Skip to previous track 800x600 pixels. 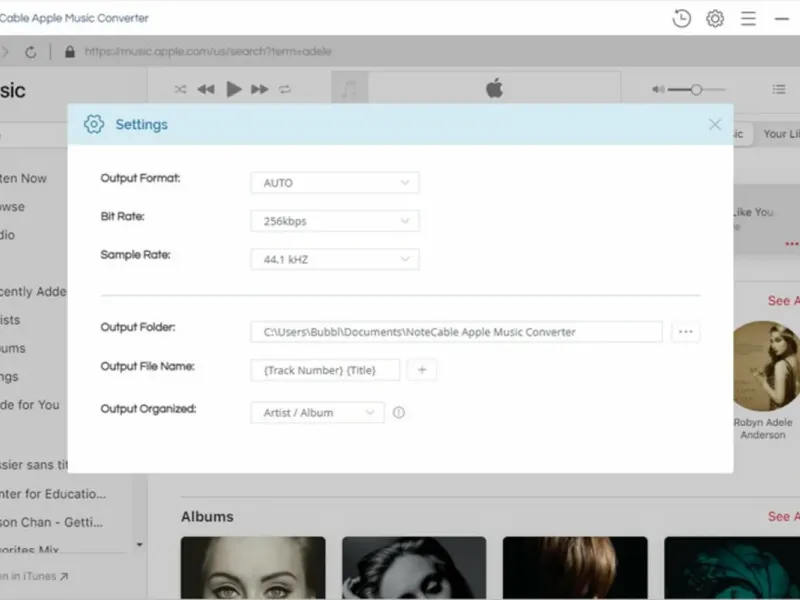pos(206,89)
